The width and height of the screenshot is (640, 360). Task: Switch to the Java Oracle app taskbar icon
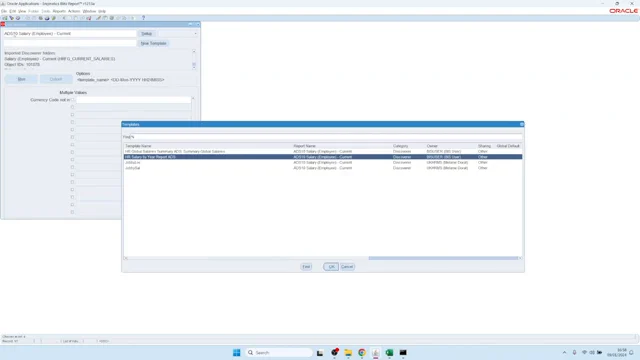pyautogui.click(x=376, y=353)
